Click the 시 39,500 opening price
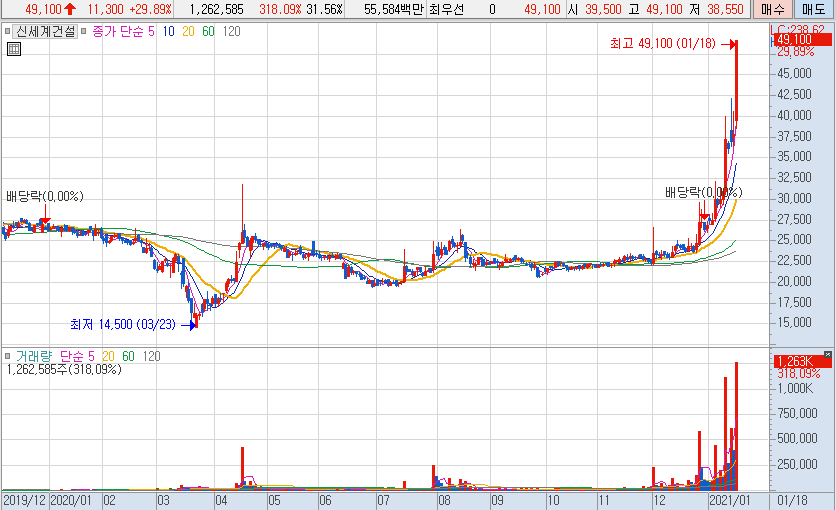Screen dimensions: 836x510 point(594,10)
